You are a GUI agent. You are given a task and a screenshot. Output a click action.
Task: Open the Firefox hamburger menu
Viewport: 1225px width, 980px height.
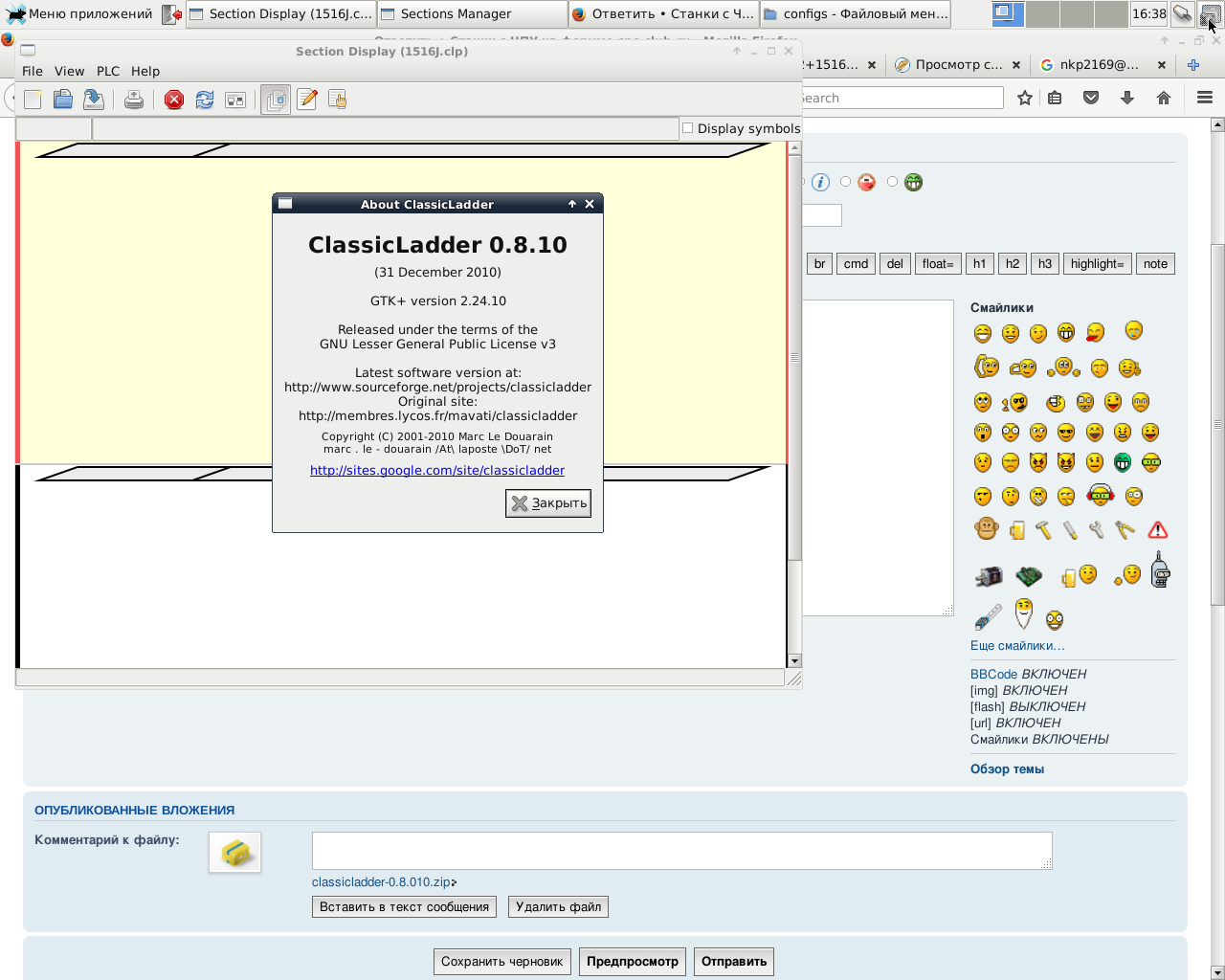tap(1205, 98)
